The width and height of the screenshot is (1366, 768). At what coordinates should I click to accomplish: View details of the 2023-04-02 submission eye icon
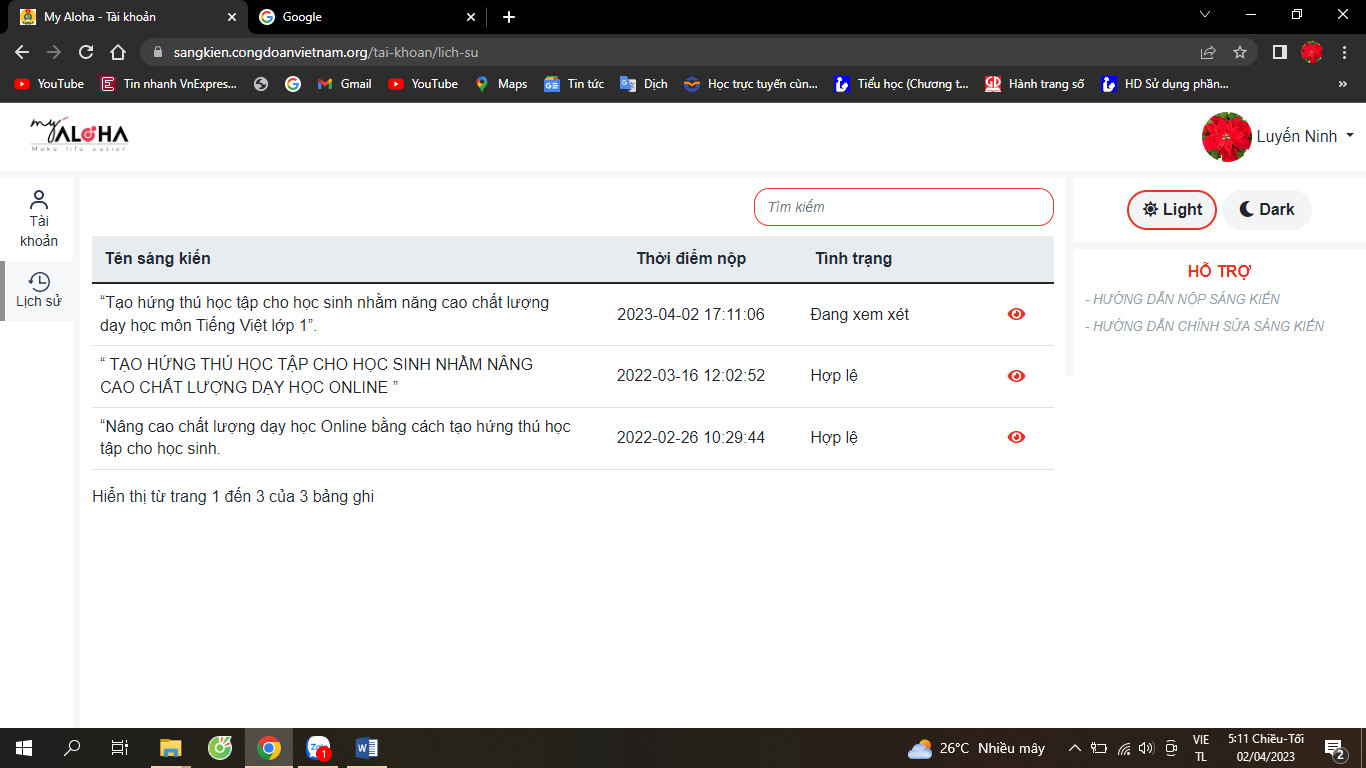tap(1016, 314)
